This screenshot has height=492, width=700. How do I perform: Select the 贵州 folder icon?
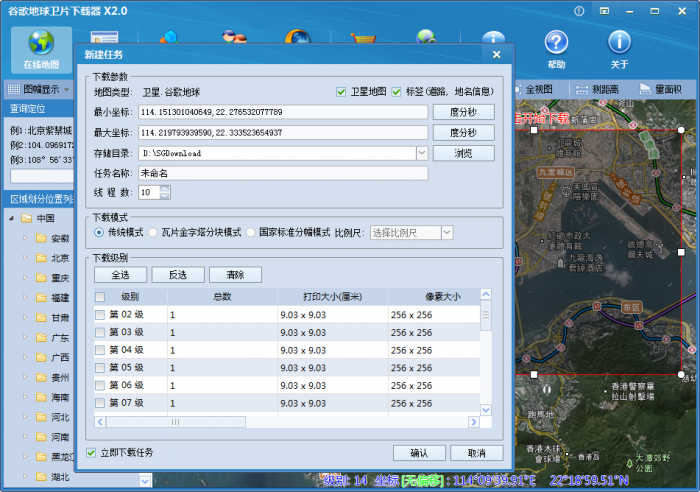42,377
